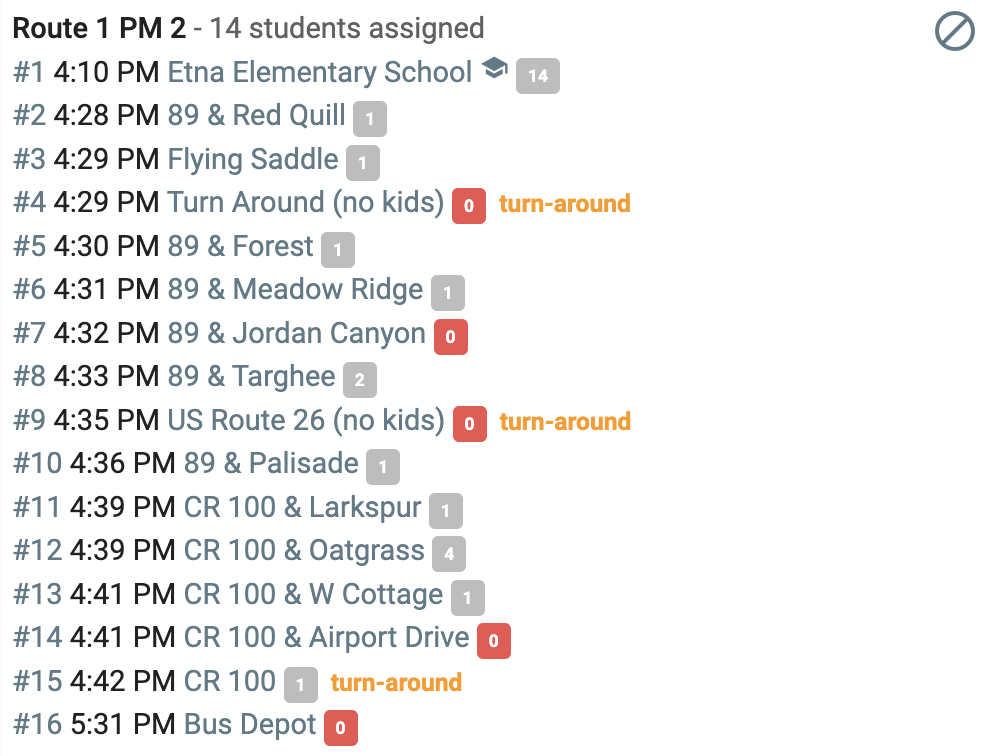This screenshot has height=756, width=984.
Task: Click turn-around label on stop #15
Action: click(x=396, y=683)
